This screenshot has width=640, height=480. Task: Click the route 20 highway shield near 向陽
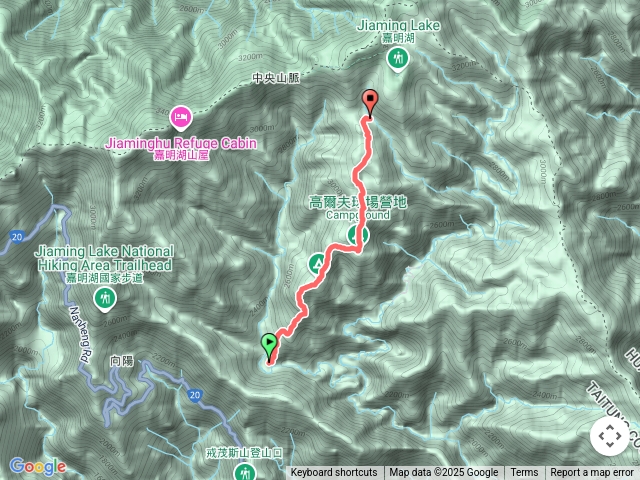pos(195,395)
